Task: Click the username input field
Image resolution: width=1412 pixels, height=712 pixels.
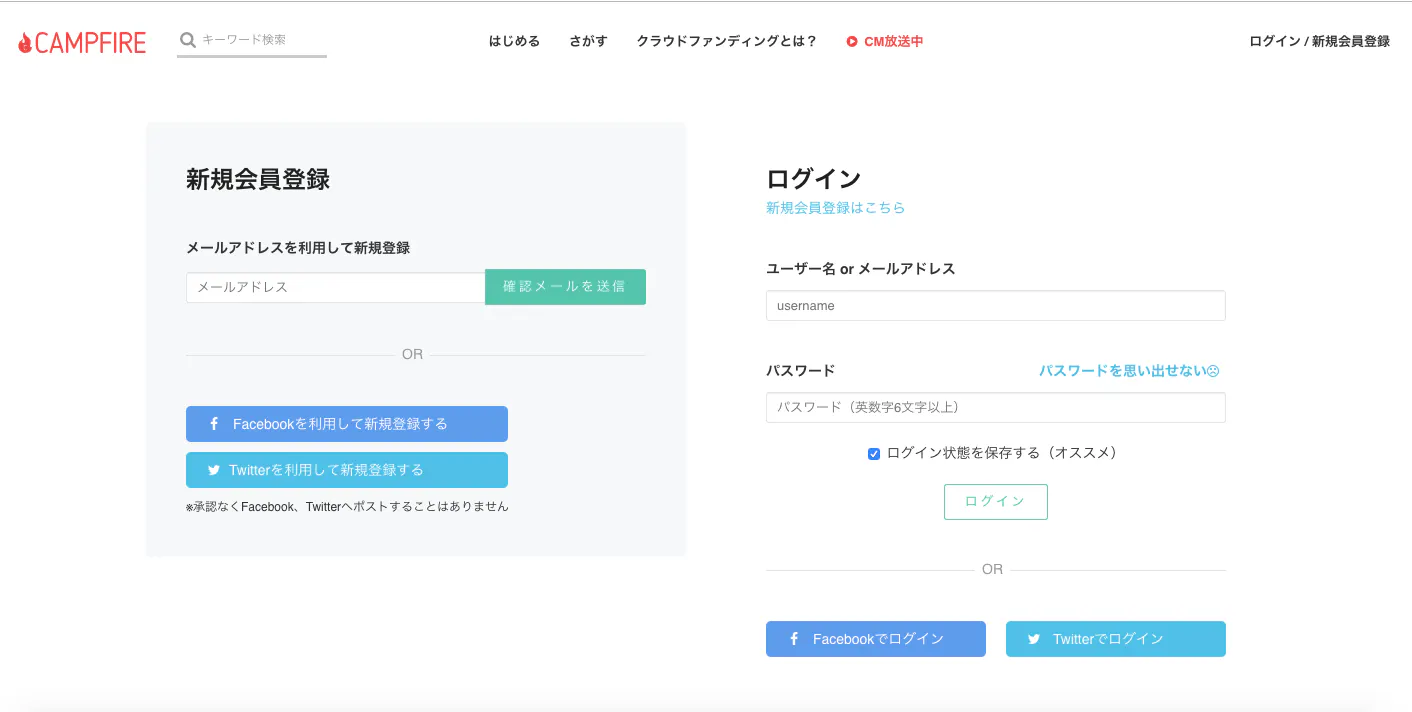Action: tap(995, 305)
